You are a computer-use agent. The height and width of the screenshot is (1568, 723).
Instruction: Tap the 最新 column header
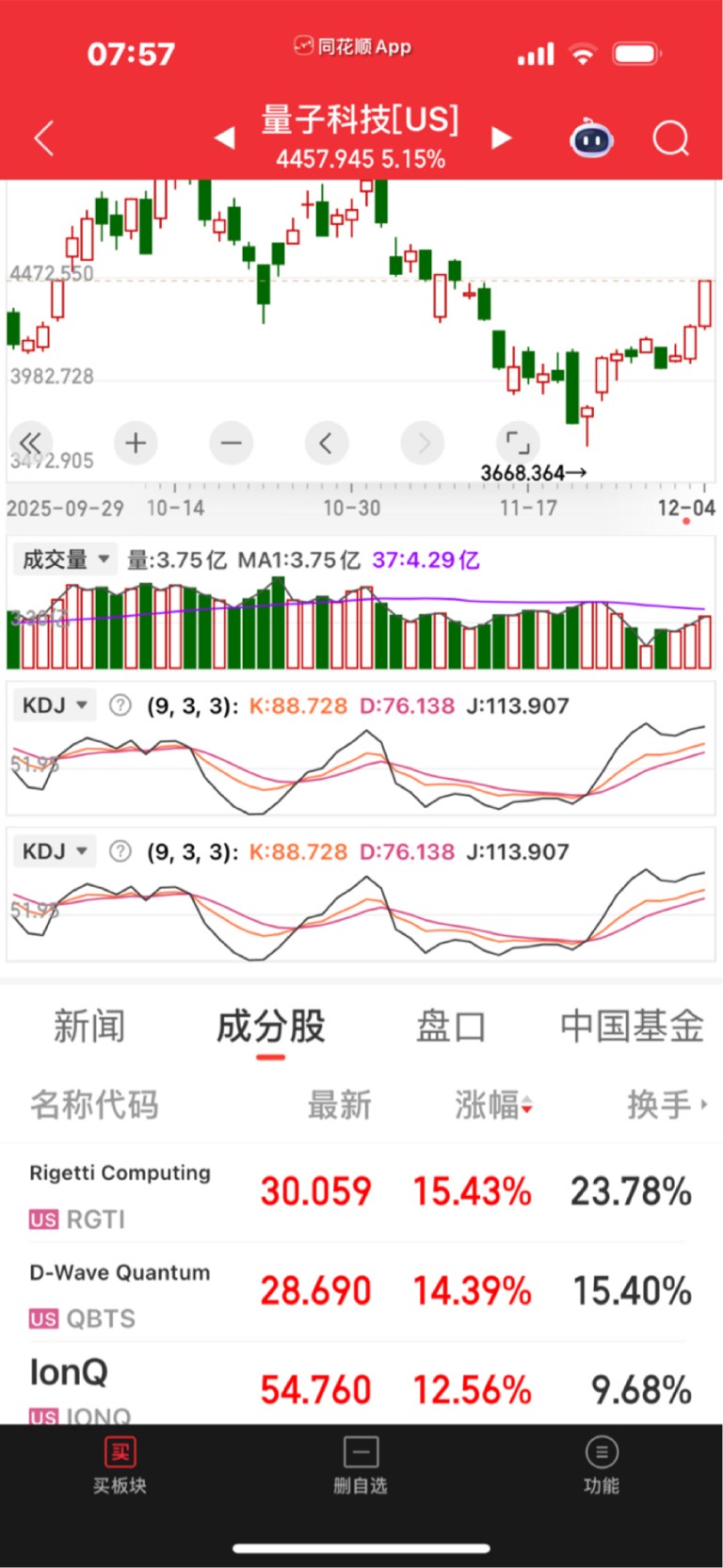(x=340, y=1105)
